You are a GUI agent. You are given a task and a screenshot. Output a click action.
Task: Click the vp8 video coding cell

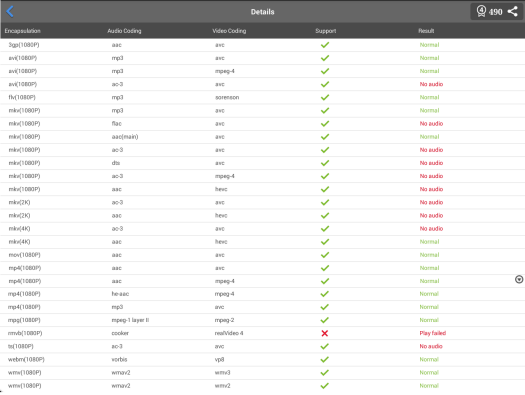pyautogui.click(x=219, y=360)
